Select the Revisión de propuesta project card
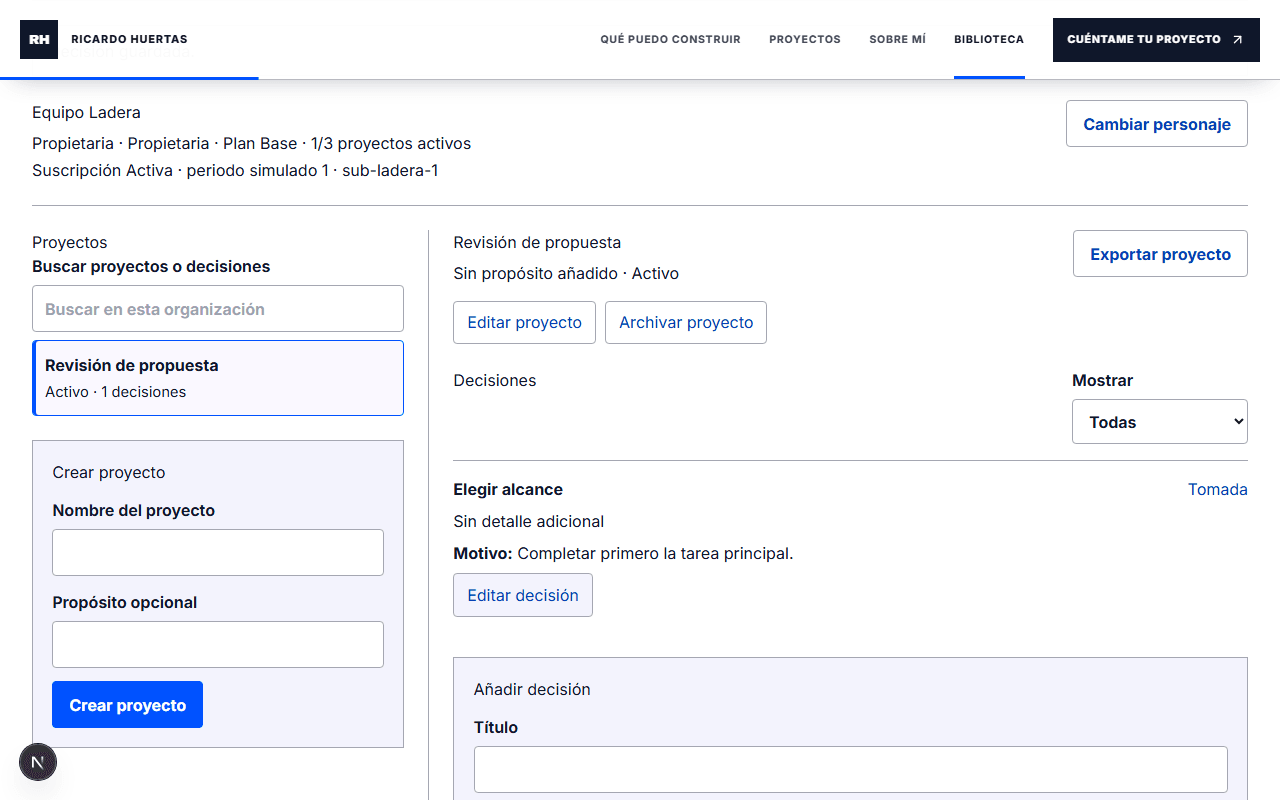 coord(218,378)
